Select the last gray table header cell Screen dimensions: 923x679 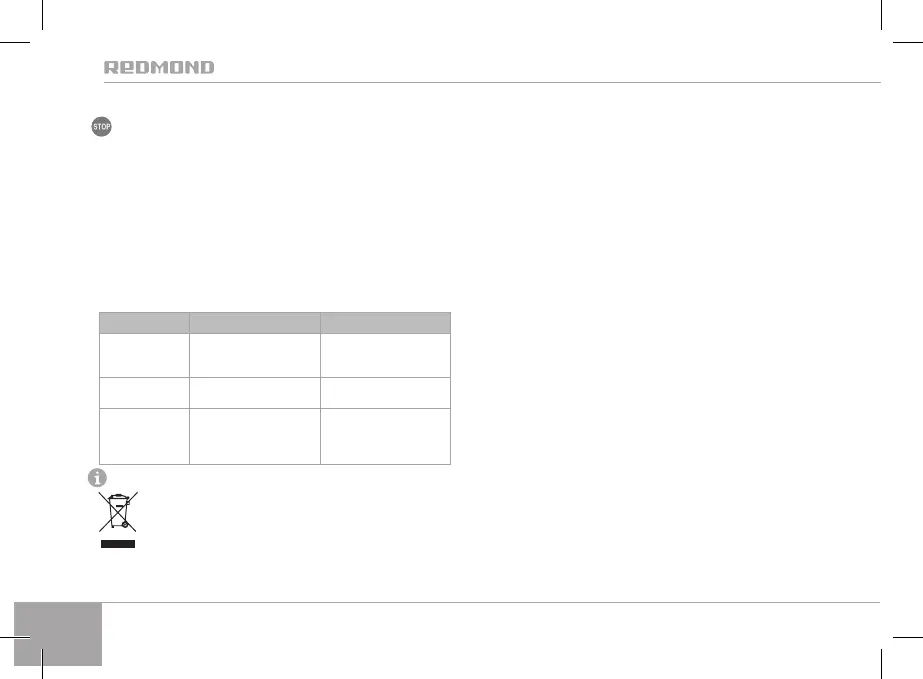tap(385, 322)
